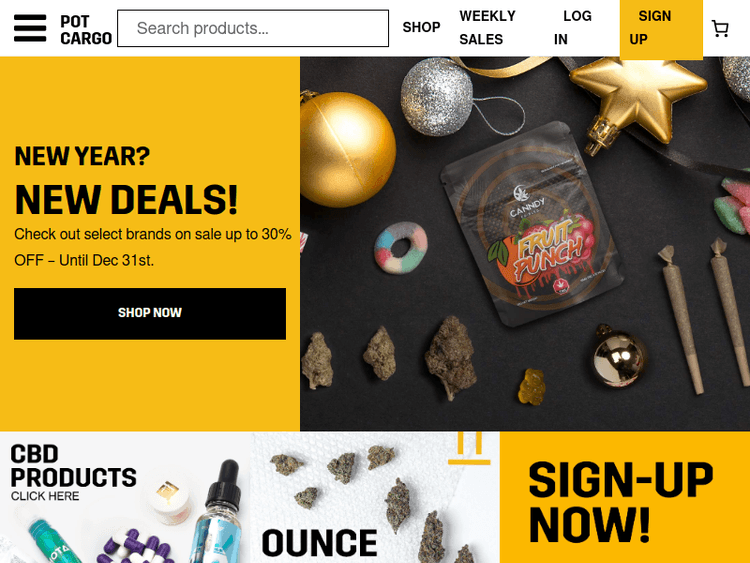Screen dimensions: 750x563
Task: Click the Fruit Punch package in hero image
Action: 532,224
